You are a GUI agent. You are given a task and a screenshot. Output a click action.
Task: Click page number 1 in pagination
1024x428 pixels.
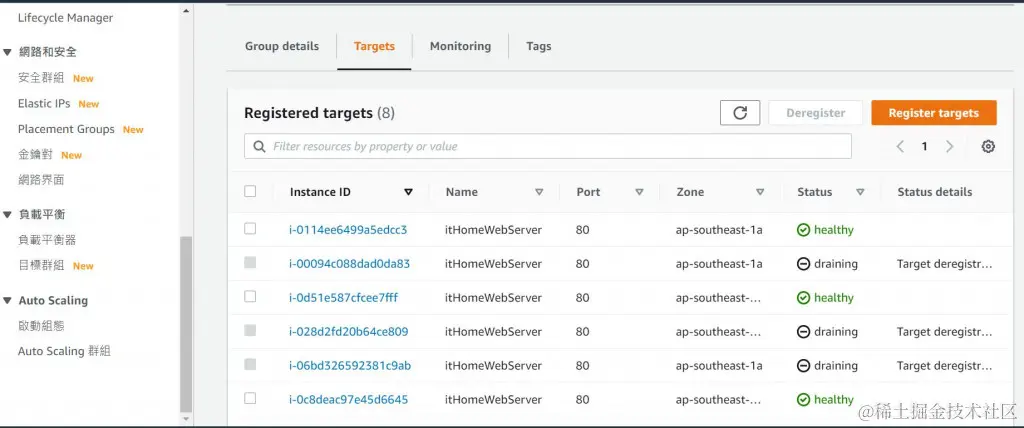[924, 146]
